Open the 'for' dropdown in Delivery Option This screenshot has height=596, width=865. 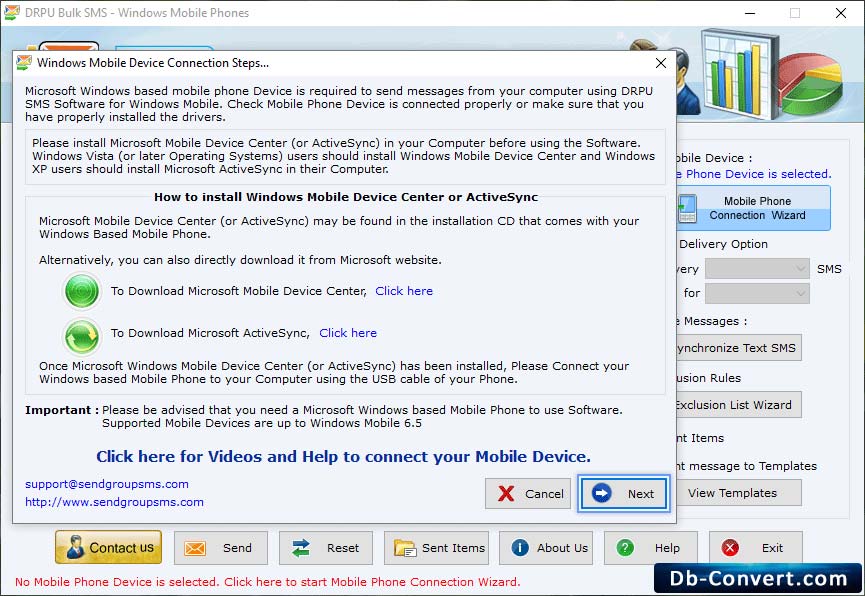(757, 293)
